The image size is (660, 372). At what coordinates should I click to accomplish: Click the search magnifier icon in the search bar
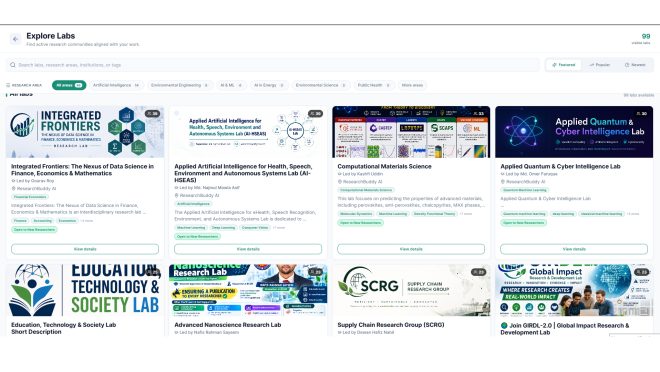tap(13, 65)
